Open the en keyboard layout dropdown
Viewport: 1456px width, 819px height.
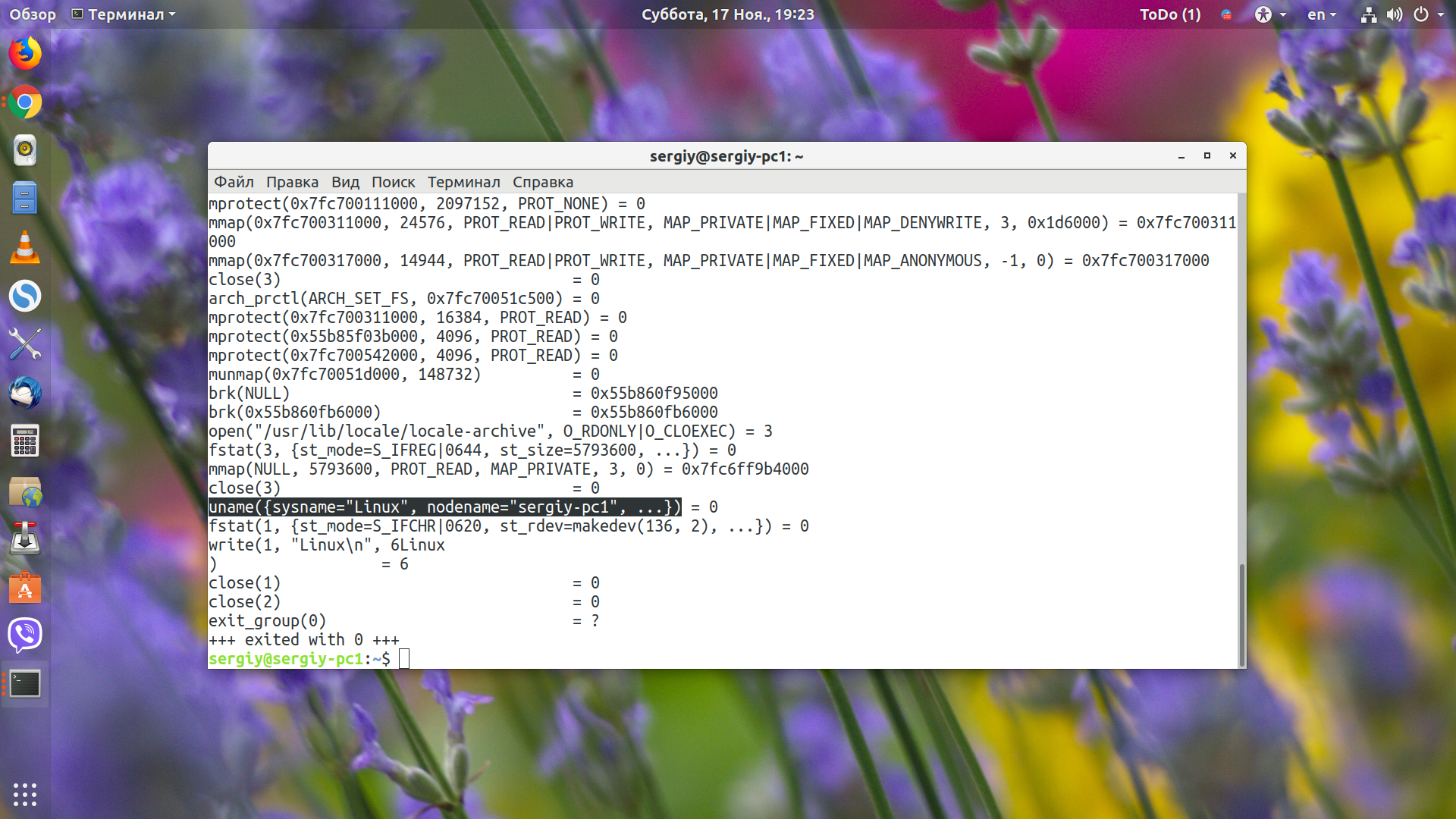[1322, 14]
